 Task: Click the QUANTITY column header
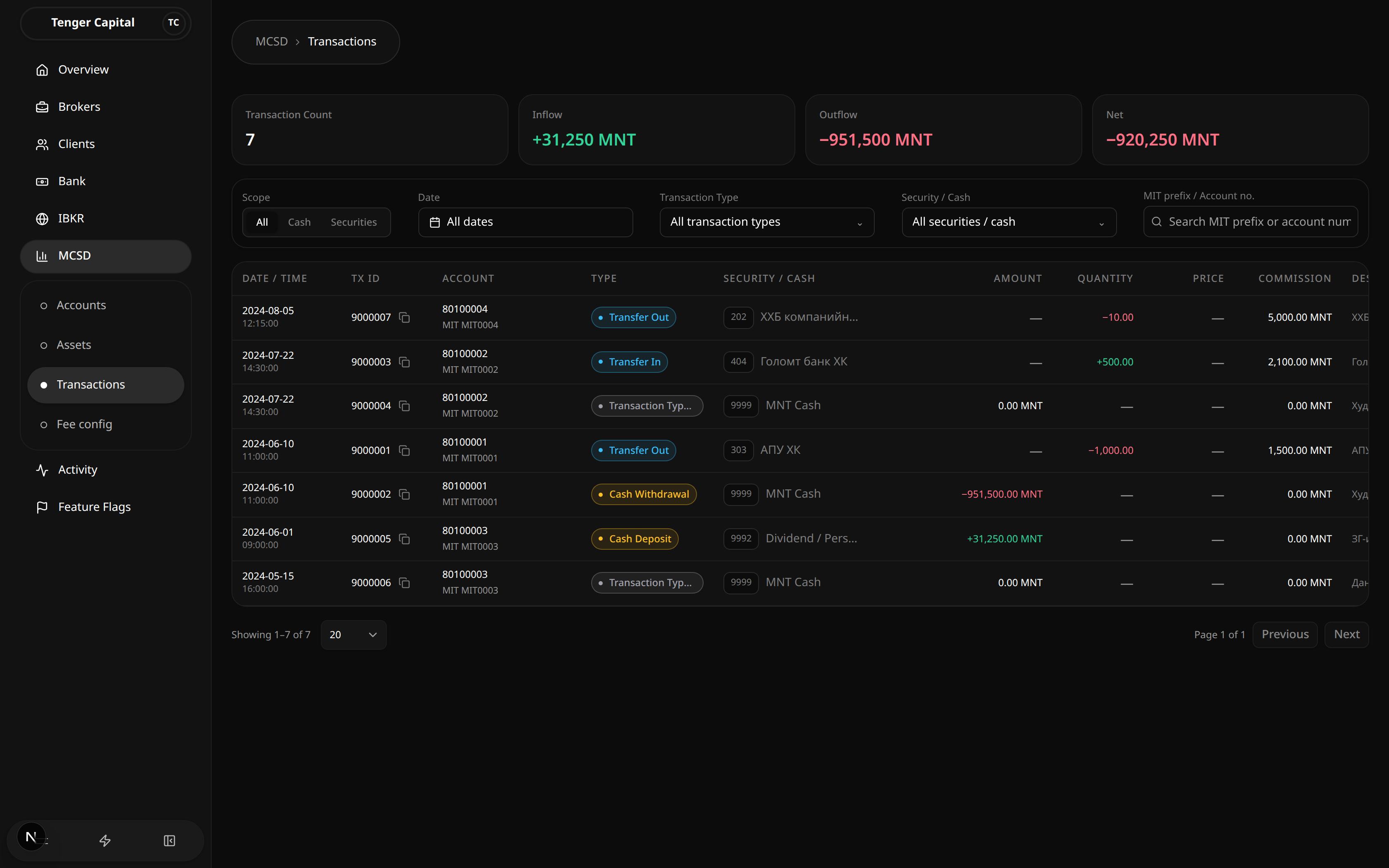[x=1105, y=279]
